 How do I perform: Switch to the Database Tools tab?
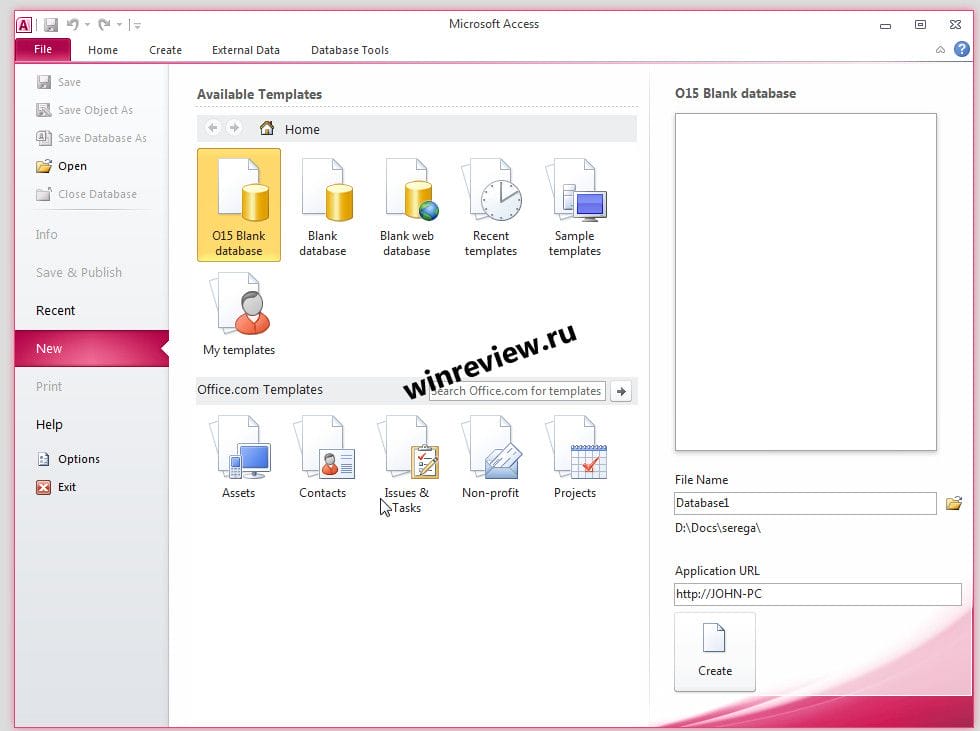click(350, 50)
